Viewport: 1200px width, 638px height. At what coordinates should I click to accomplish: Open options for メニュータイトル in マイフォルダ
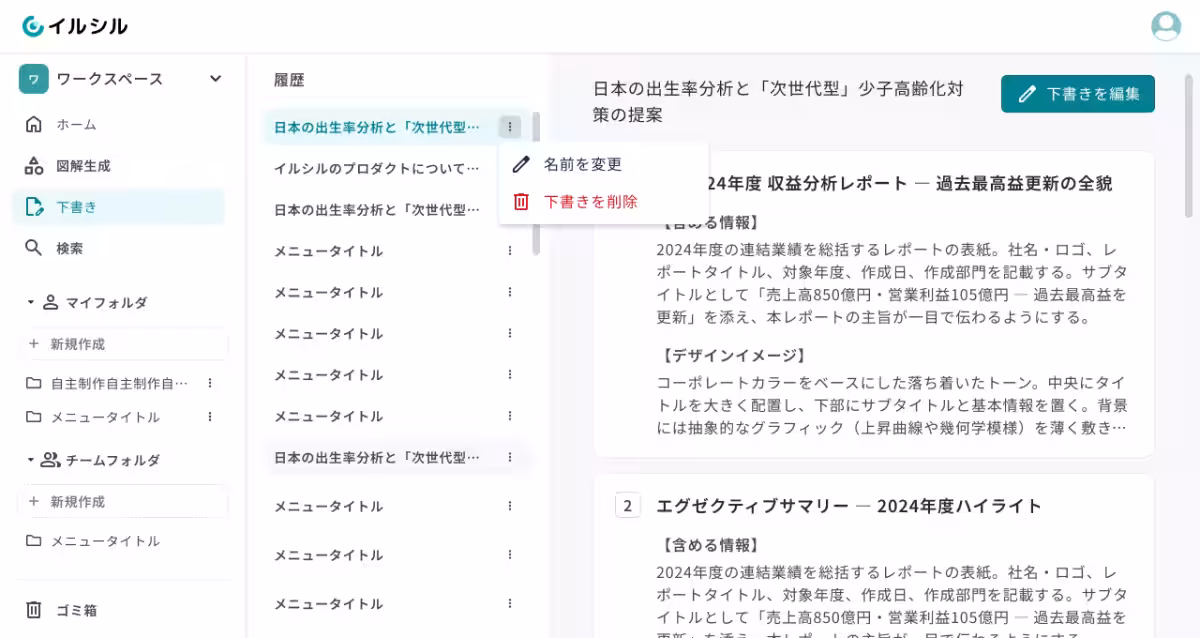point(210,417)
